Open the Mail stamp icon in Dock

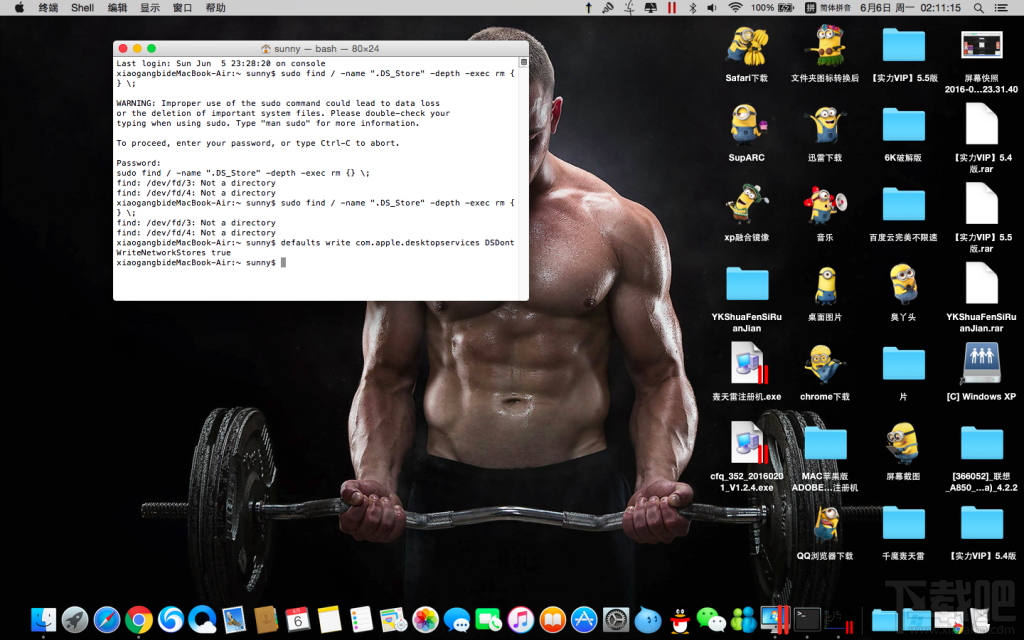point(234,619)
